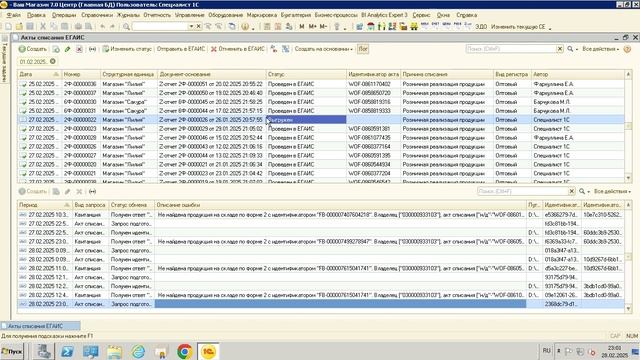Click the Open file folder icon
640x360 pixels.
(x=19, y=27)
